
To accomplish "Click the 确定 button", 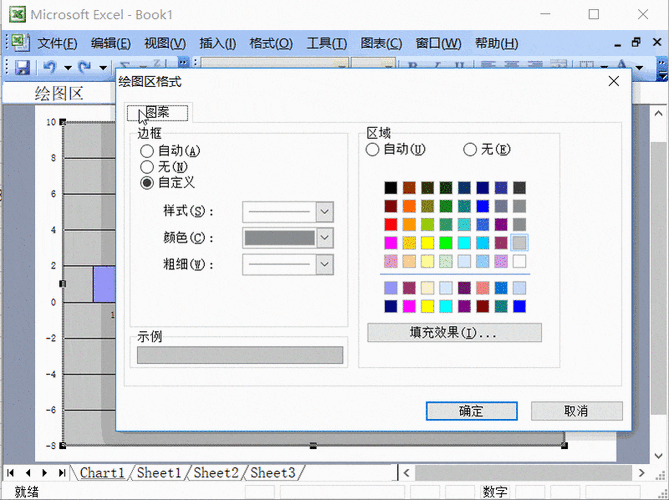I will pos(471,411).
